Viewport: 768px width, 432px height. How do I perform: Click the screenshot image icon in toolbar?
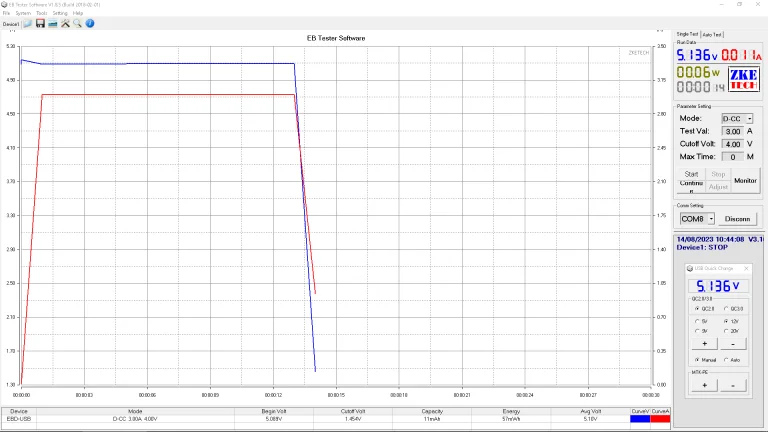(52, 23)
